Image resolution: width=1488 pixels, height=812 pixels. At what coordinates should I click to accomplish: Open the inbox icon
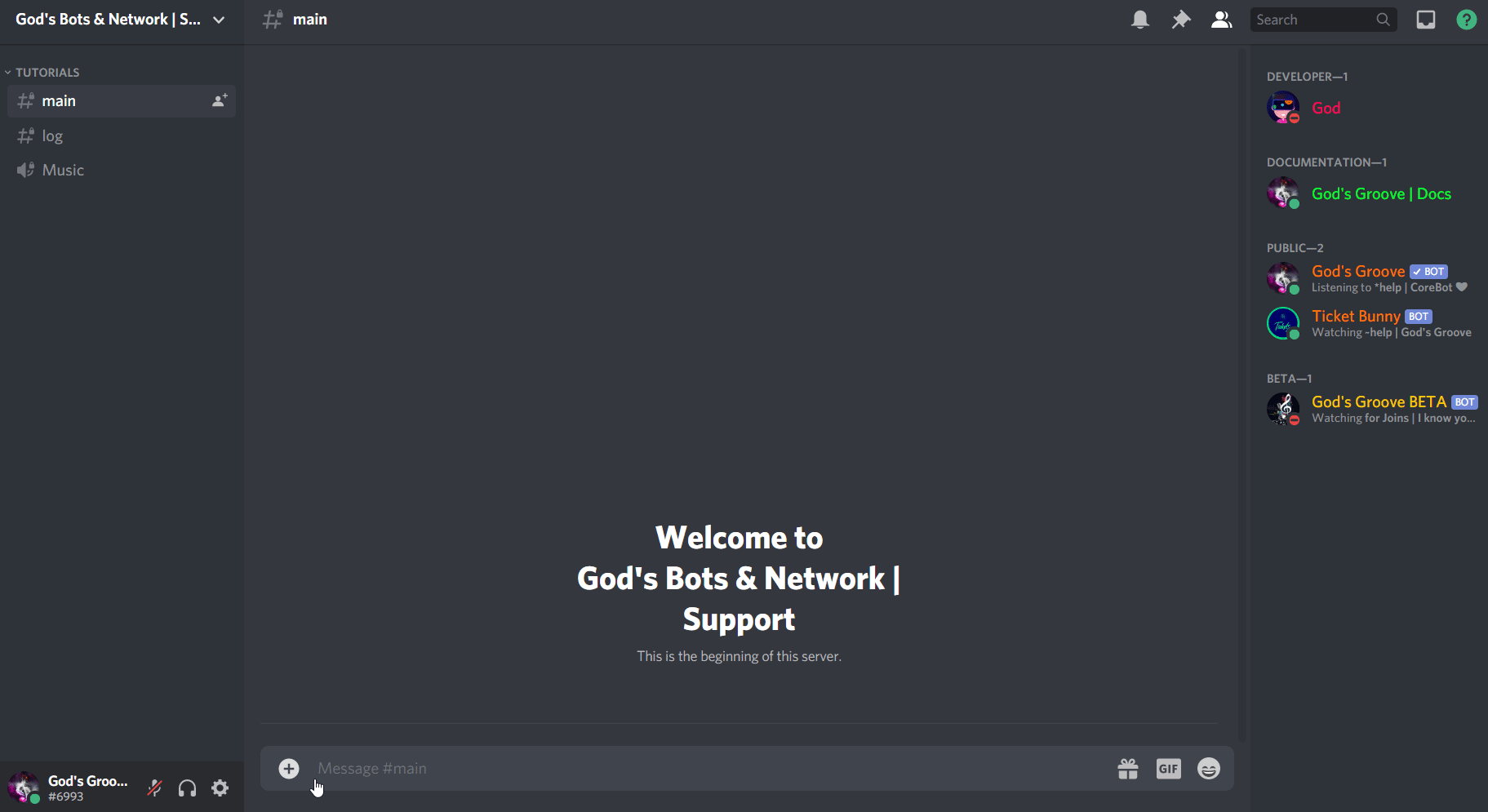coord(1426,20)
